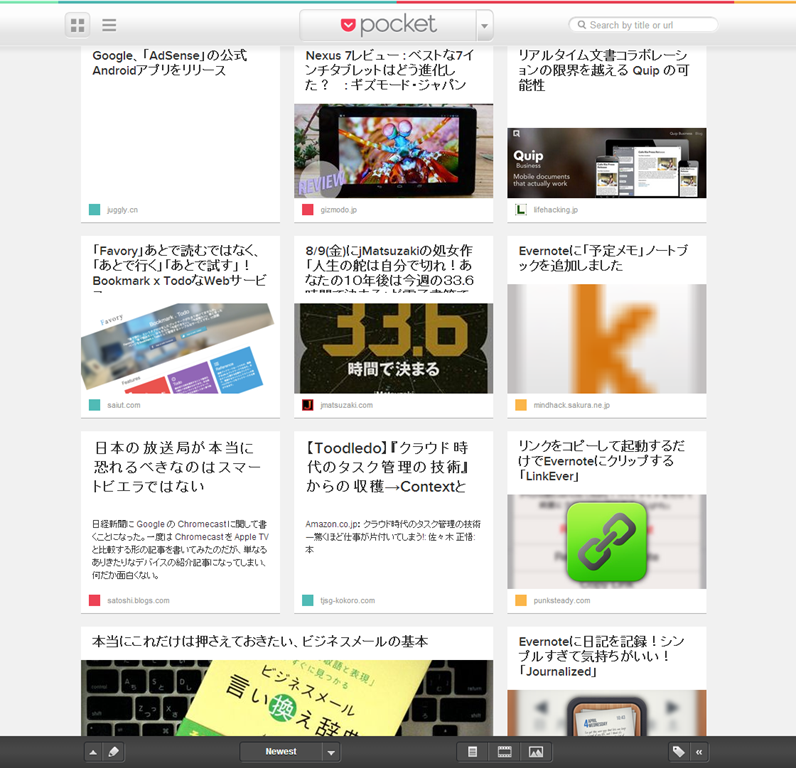Image resolution: width=796 pixels, height=768 pixels.
Task: Click the Favory screenshot thumbnail
Action: 180,348
